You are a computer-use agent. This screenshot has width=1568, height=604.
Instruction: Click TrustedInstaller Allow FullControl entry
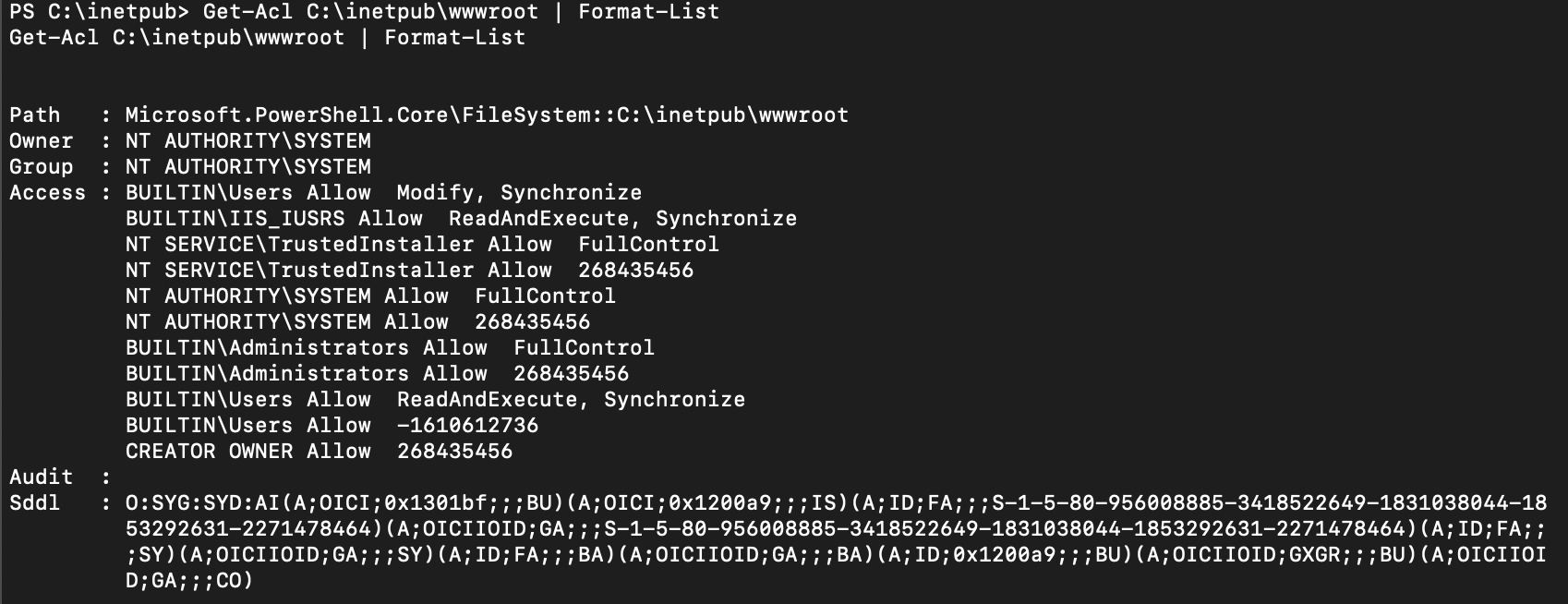point(422,245)
